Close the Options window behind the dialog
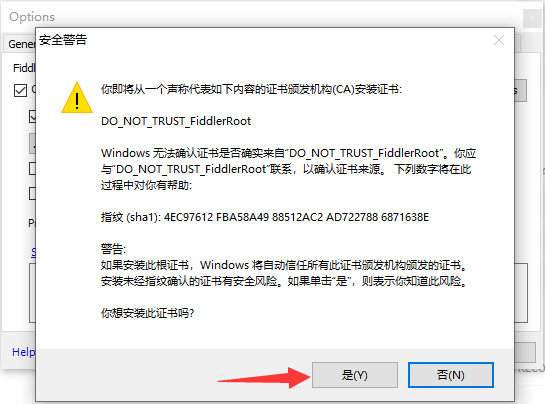 point(532,18)
